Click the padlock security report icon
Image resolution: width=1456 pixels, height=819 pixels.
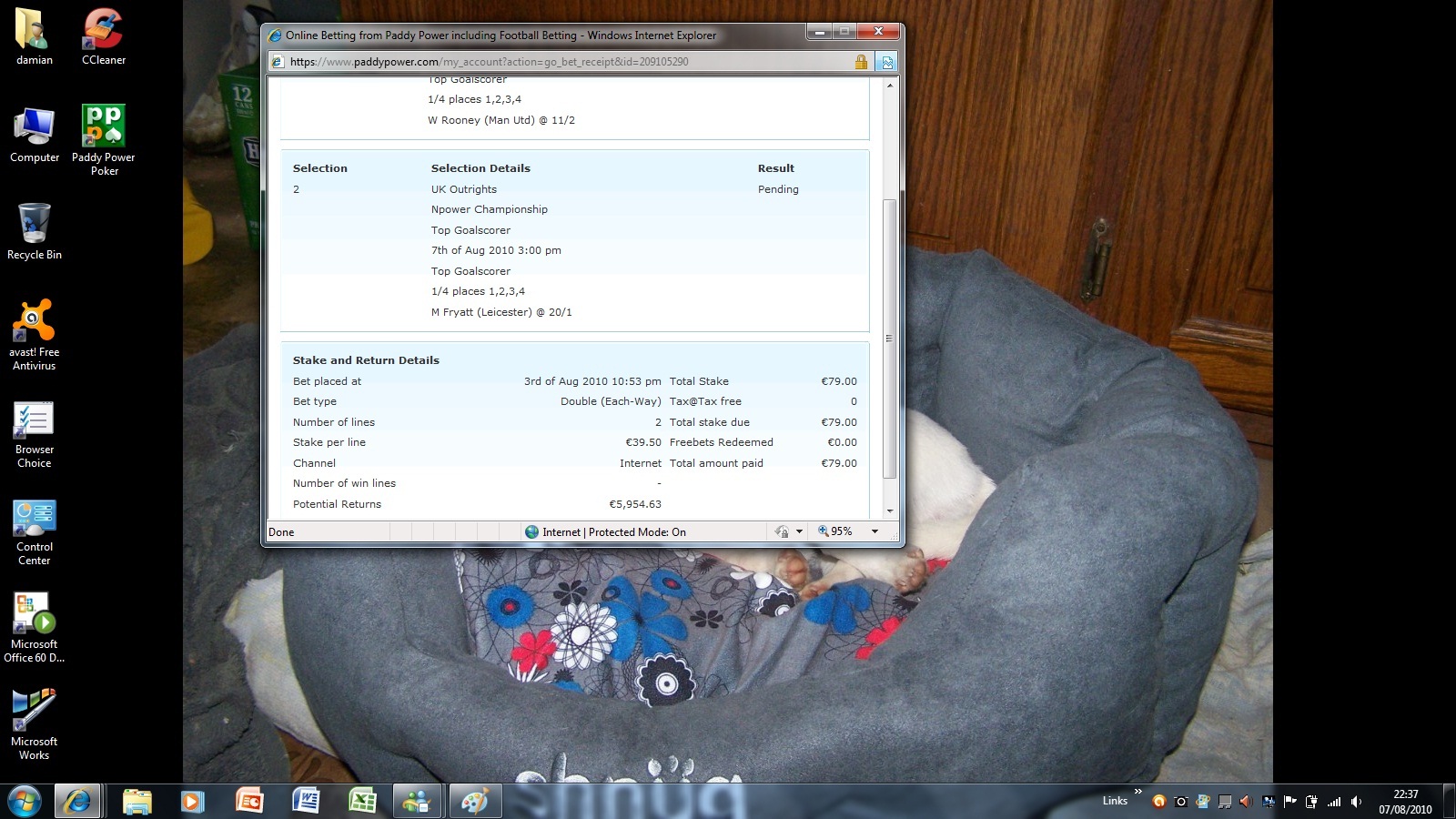[861, 62]
